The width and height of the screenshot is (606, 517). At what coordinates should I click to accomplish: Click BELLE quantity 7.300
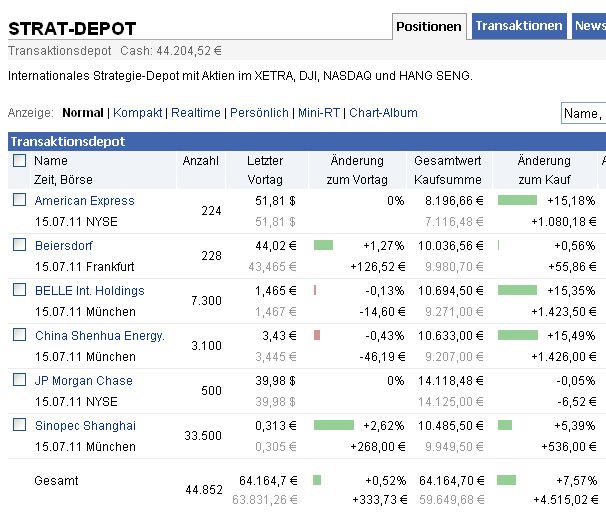coord(206,301)
